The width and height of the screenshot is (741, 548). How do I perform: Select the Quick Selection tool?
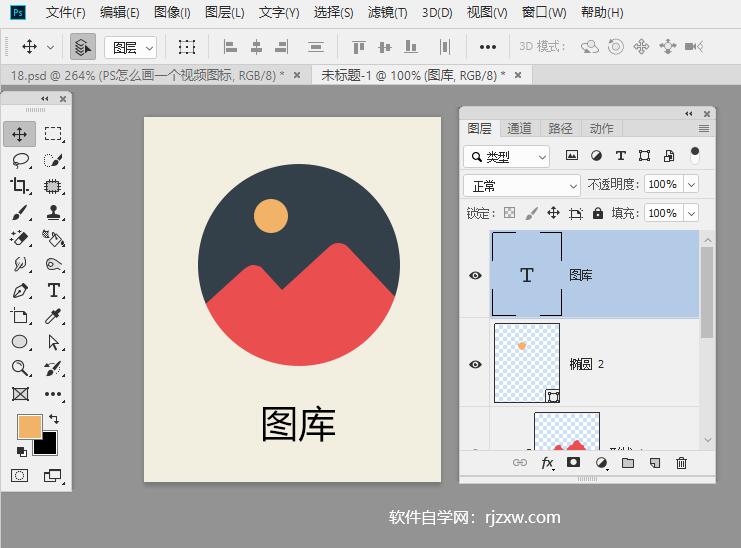(53, 160)
